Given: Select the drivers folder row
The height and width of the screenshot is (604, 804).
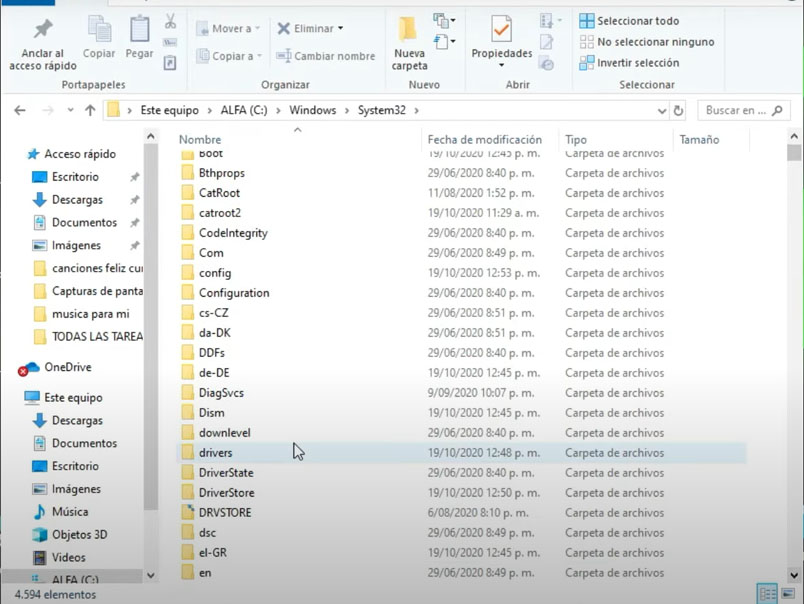Looking at the screenshot, I should [461, 453].
